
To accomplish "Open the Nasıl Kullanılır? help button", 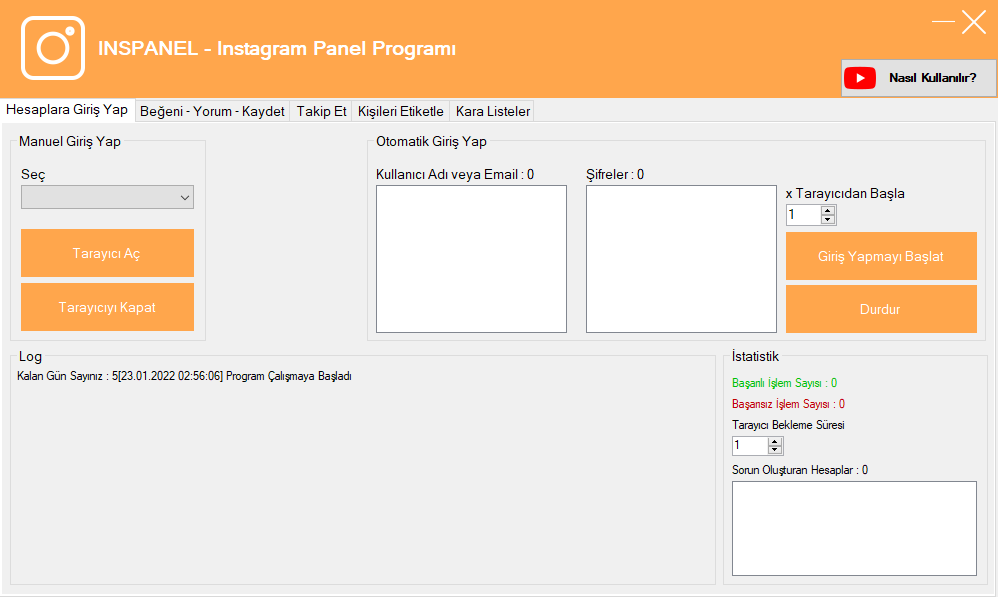I will click(918, 78).
